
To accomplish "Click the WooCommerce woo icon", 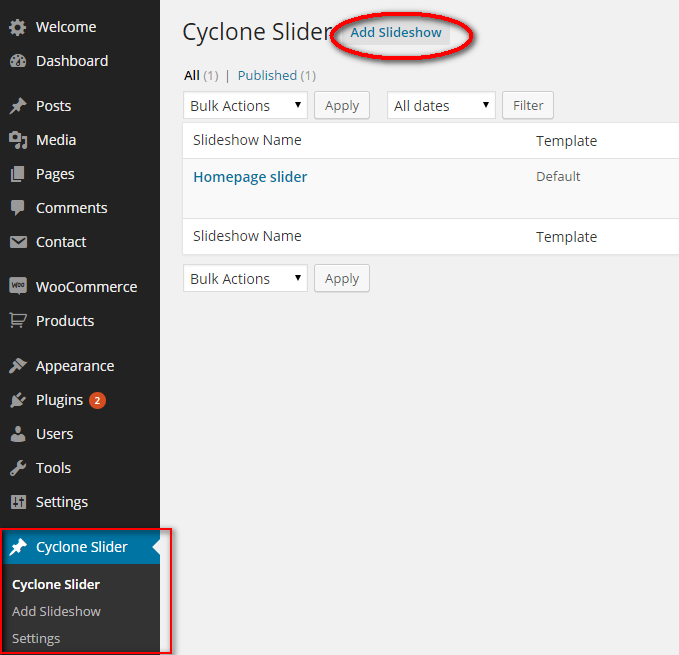I will [18, 286].
